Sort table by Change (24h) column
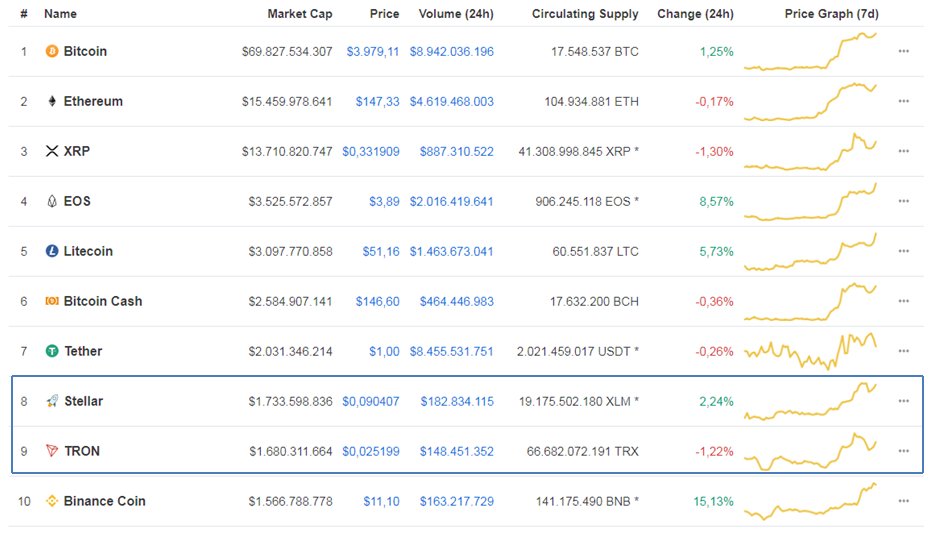This screenshot has height=534, width=936. coord(695,14)
